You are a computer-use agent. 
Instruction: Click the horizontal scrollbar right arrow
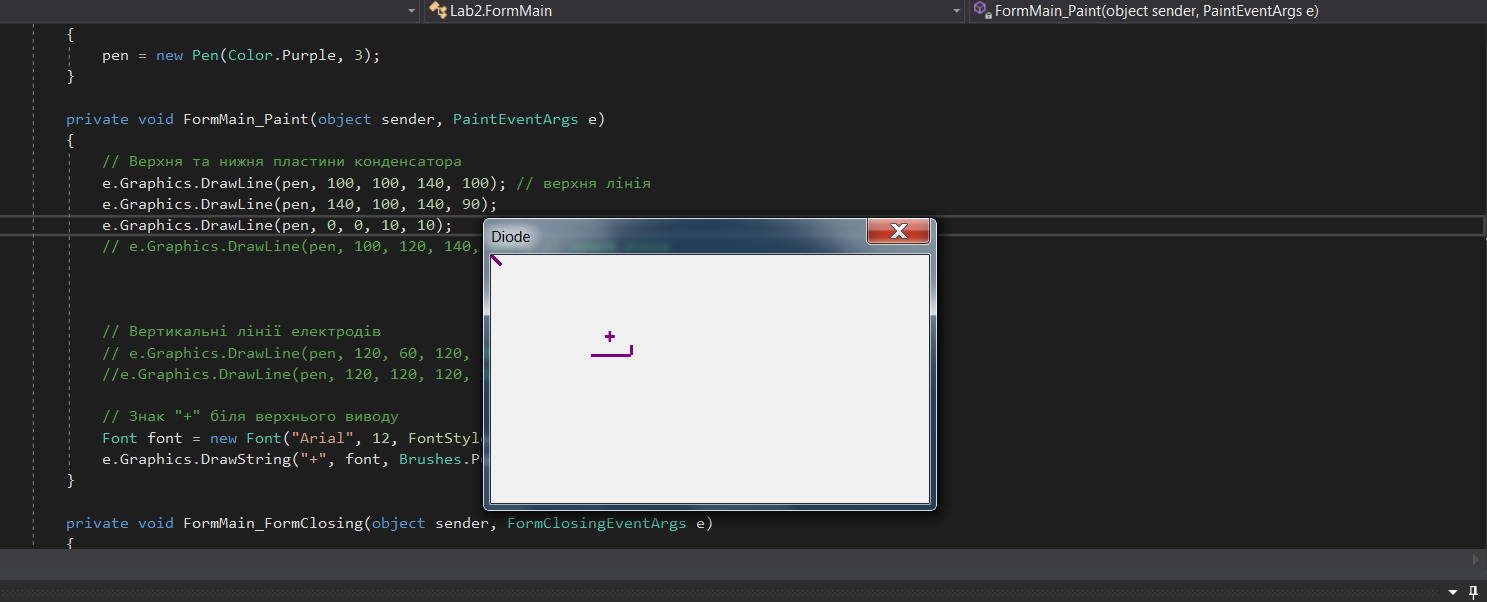click(x=1476, y=559)
